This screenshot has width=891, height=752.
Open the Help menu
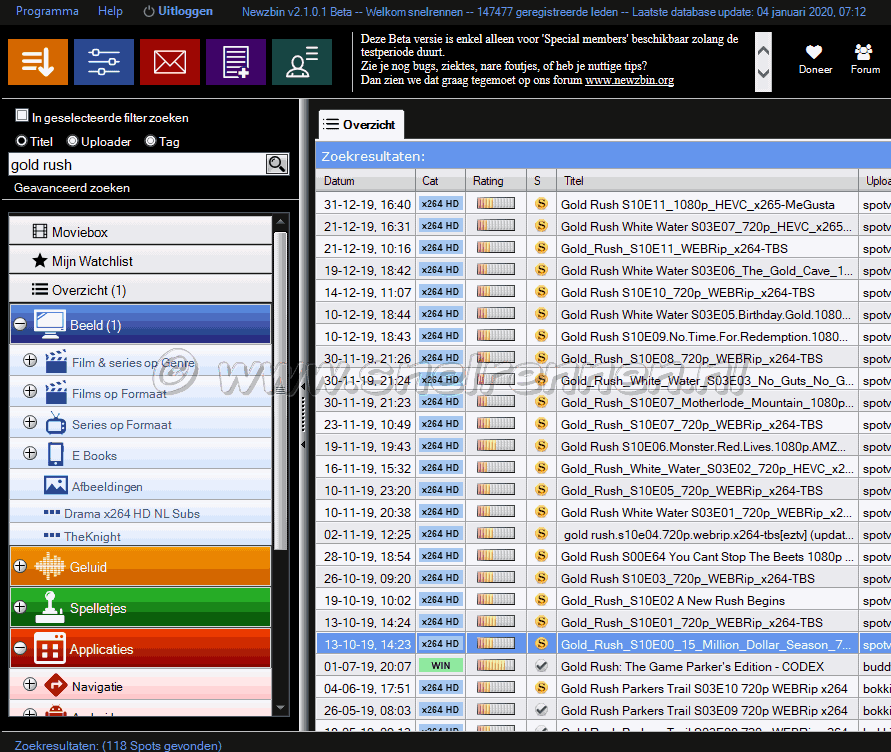110,11
